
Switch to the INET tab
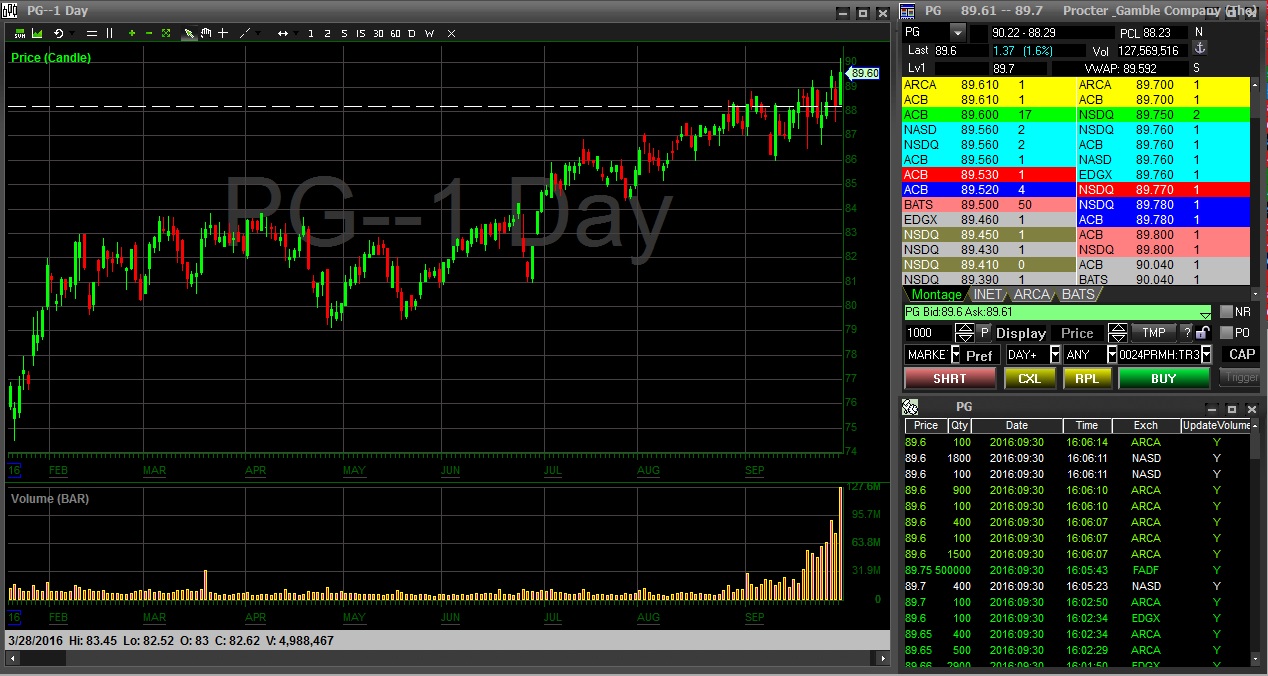point(986,294)
